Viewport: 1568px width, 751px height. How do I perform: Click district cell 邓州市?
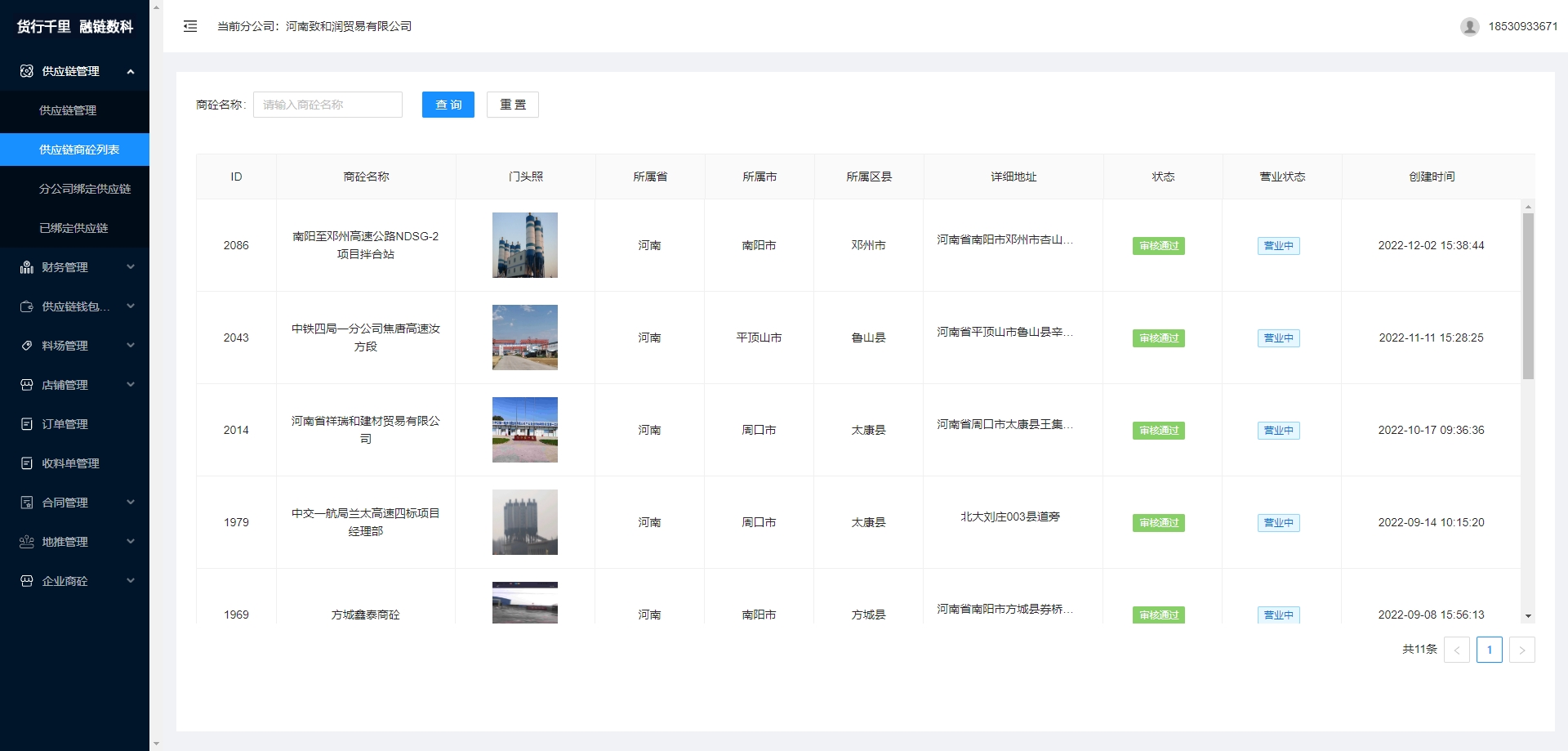[x=868, y=245]
